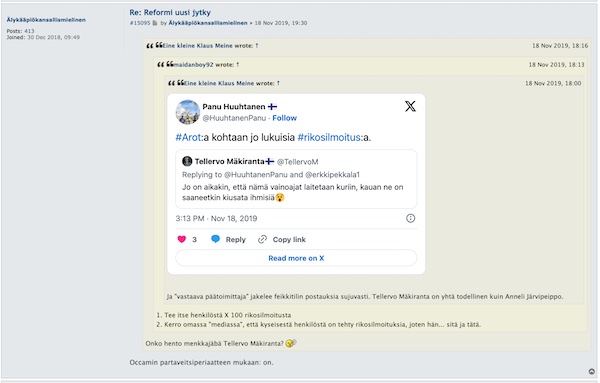Click the Panu Huuhtanen display name
Viewport: 600px width, 383px height.
click(x=234, y=106)
